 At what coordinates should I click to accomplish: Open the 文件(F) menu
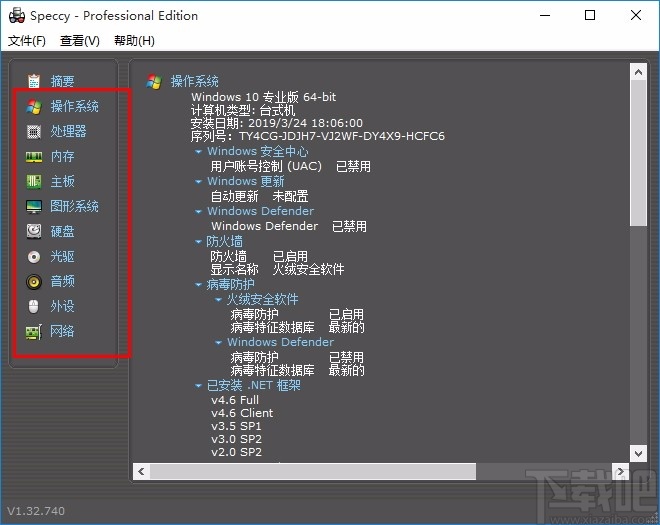click(x=27, y=41)
